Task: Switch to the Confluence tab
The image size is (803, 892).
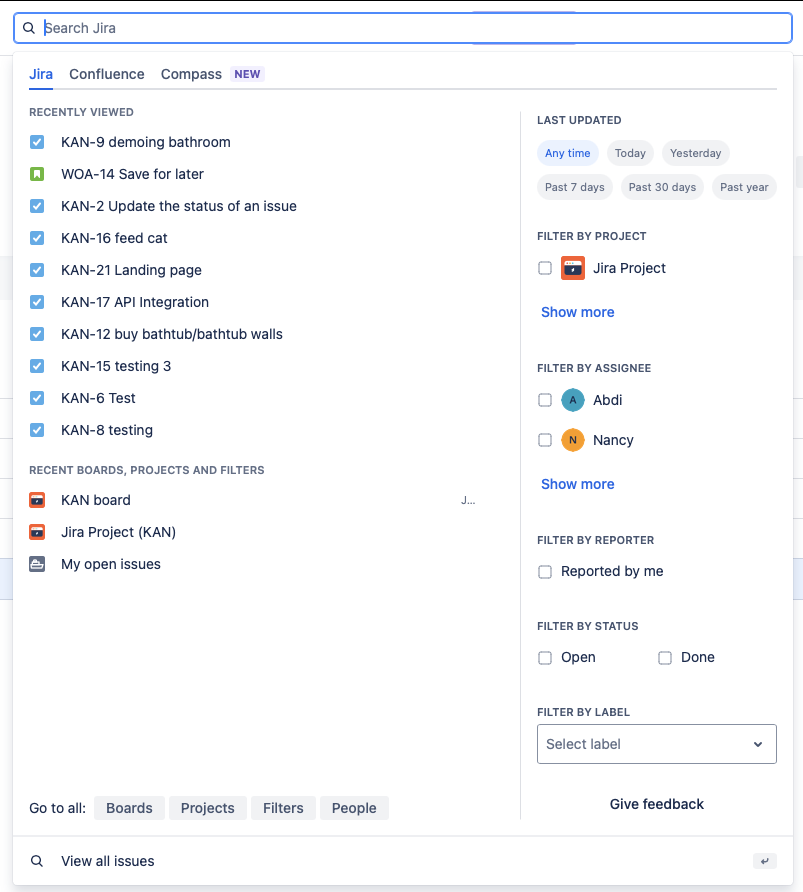Action: (x=107, y=74)
